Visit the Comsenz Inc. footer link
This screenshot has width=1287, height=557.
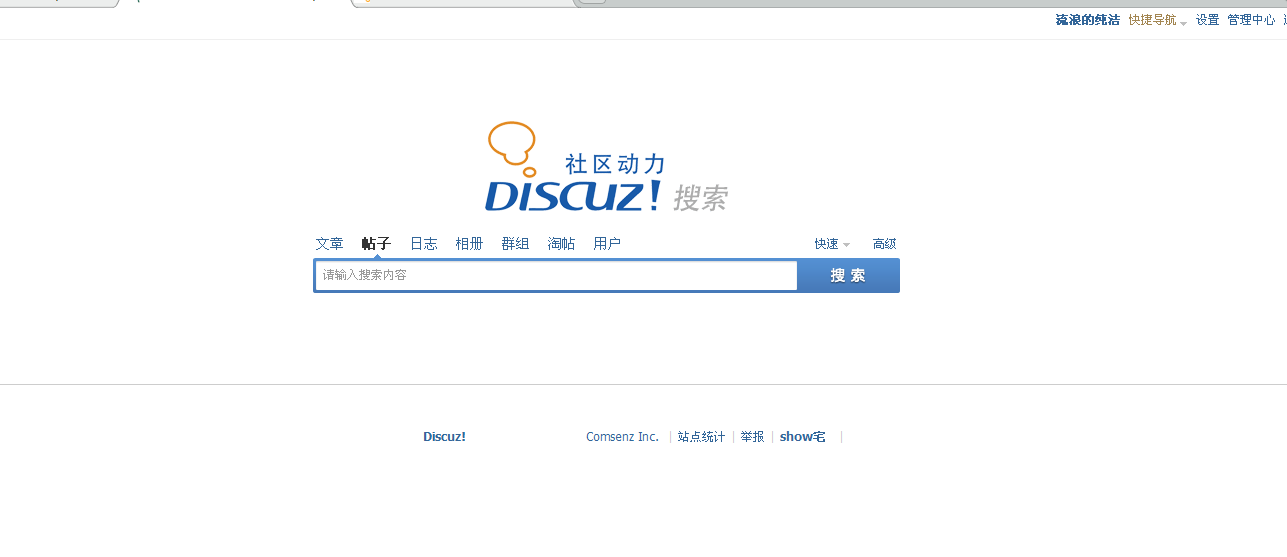coord(623,437)
